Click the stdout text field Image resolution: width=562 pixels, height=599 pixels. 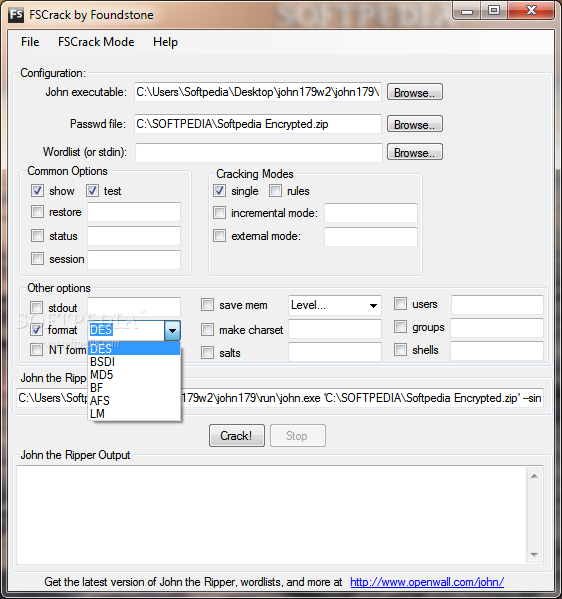click(x=134, y=307)
